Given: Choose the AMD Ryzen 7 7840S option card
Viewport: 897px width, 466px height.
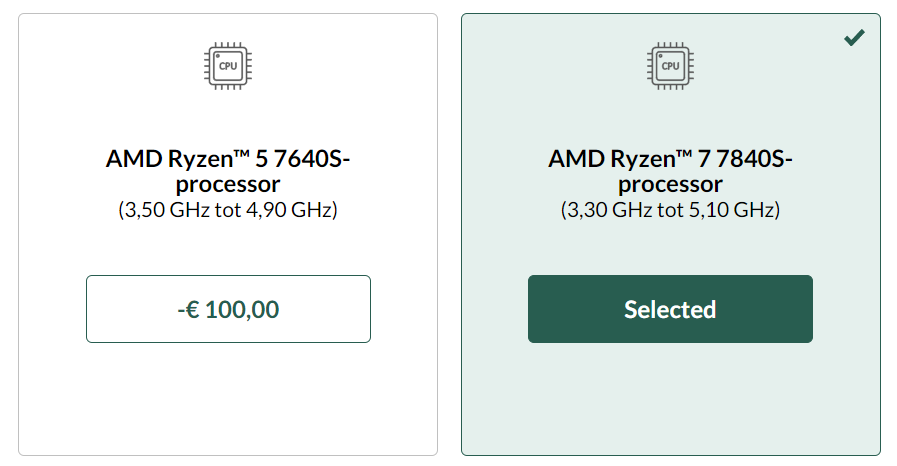Looking at the screenshot, I should [x=670, y=400].
